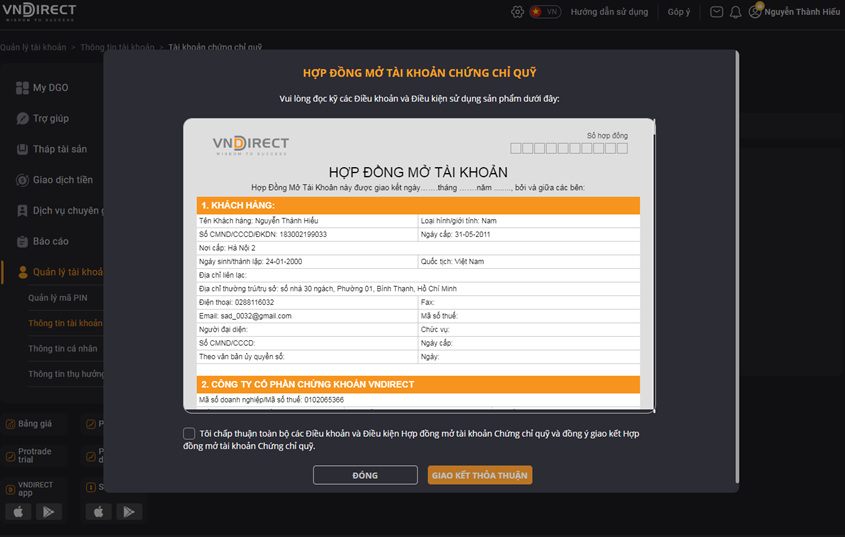Screen dimensions: 845x537
Task: Click the Tháp tài sản icon
Action: [22, 149]
